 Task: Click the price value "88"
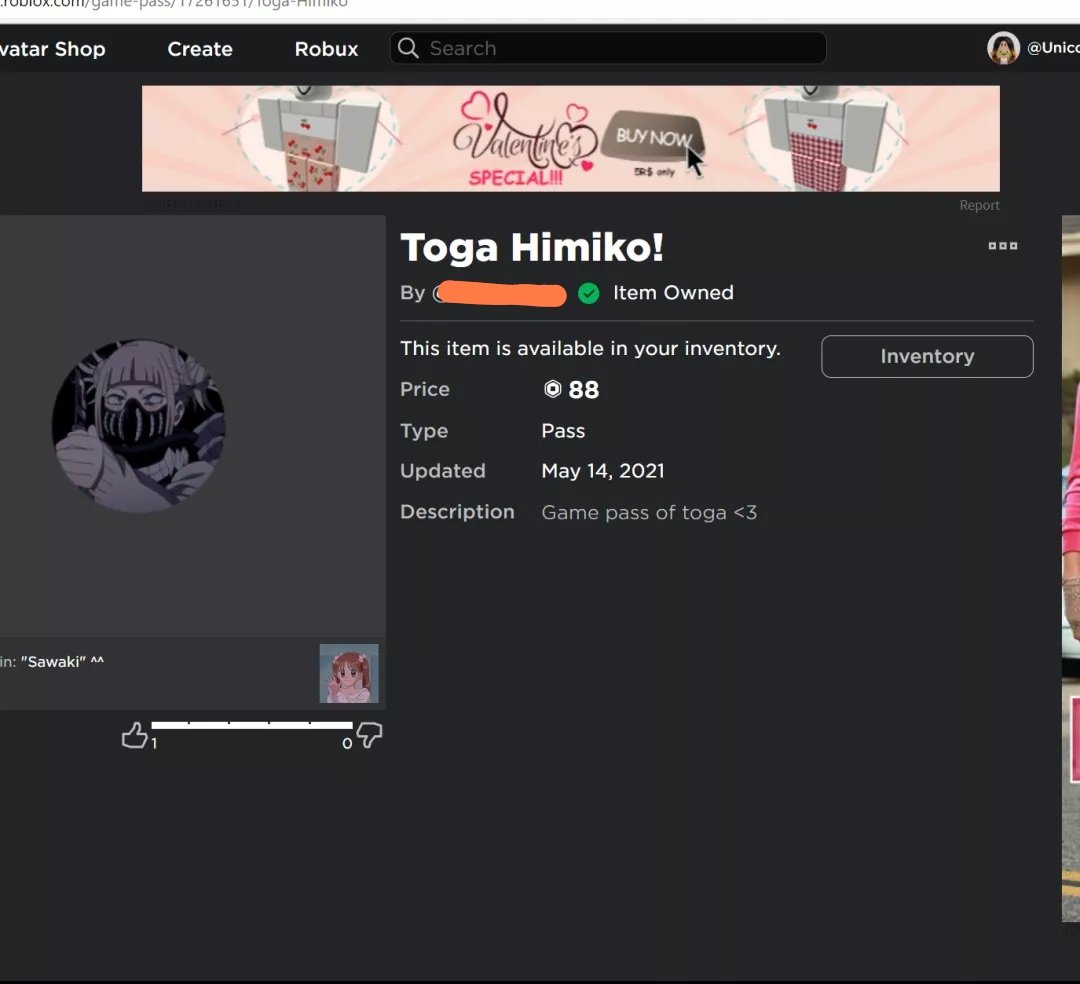[x=583, y=390]
